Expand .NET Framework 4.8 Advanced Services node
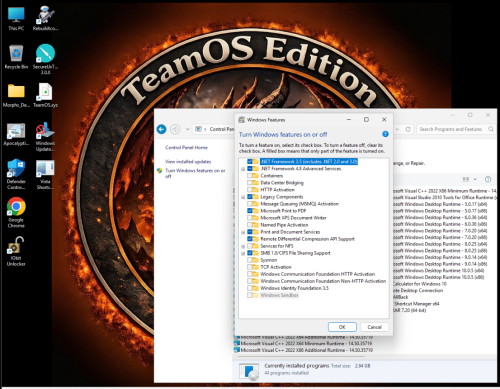The width and height of the screenshot is (500, 389). 243,169
